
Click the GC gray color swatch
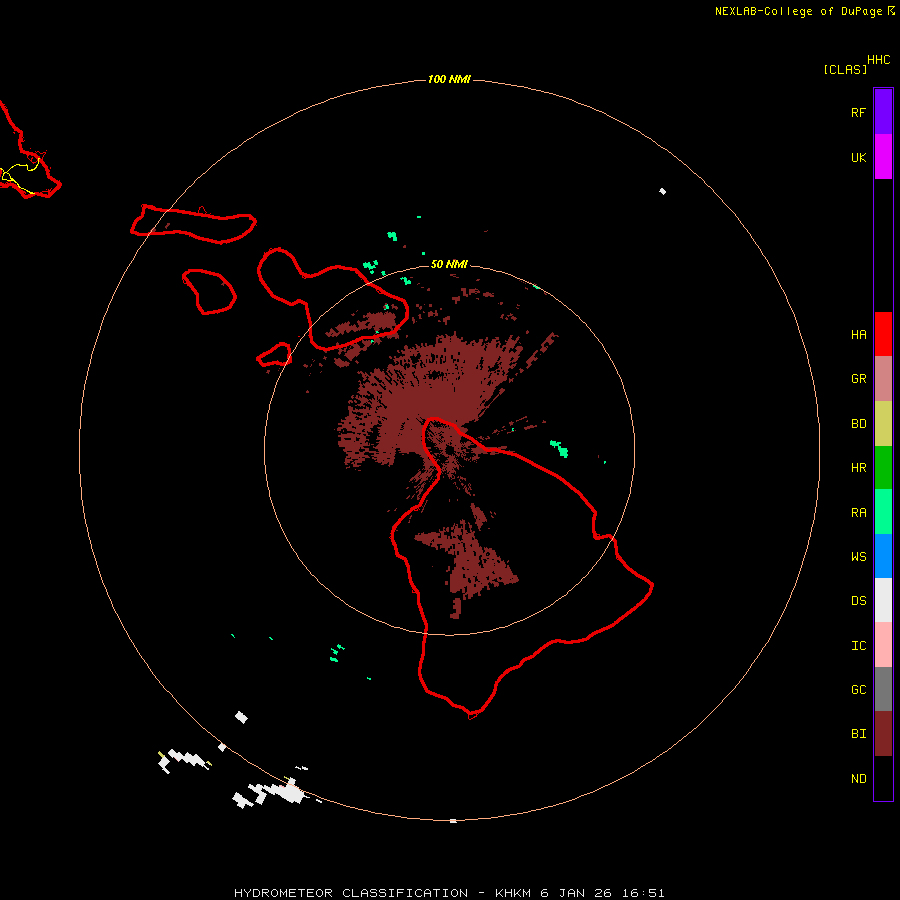(883, 689)
